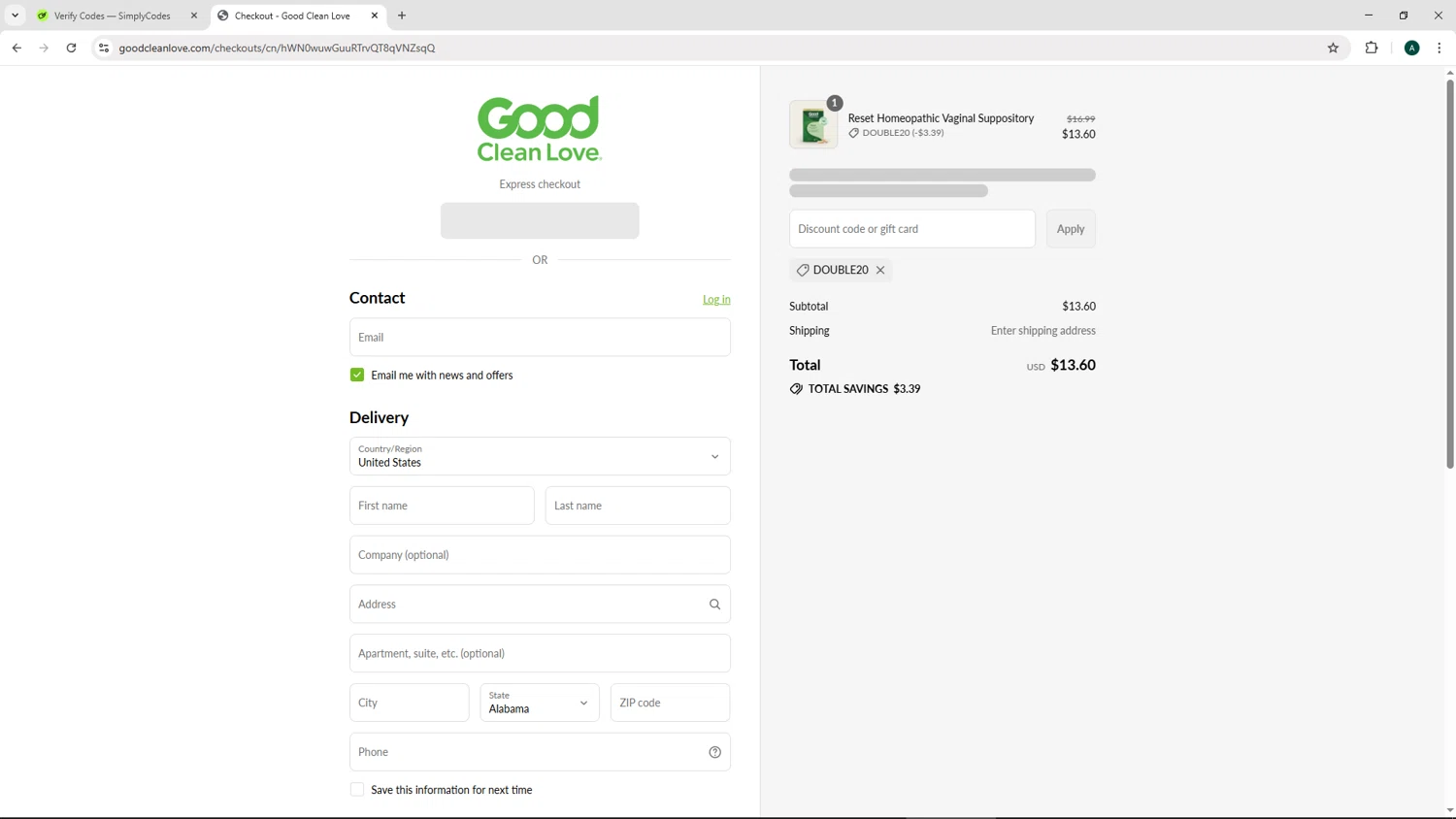
Task: Click the Log in link
Action: (x=716, y=300)
